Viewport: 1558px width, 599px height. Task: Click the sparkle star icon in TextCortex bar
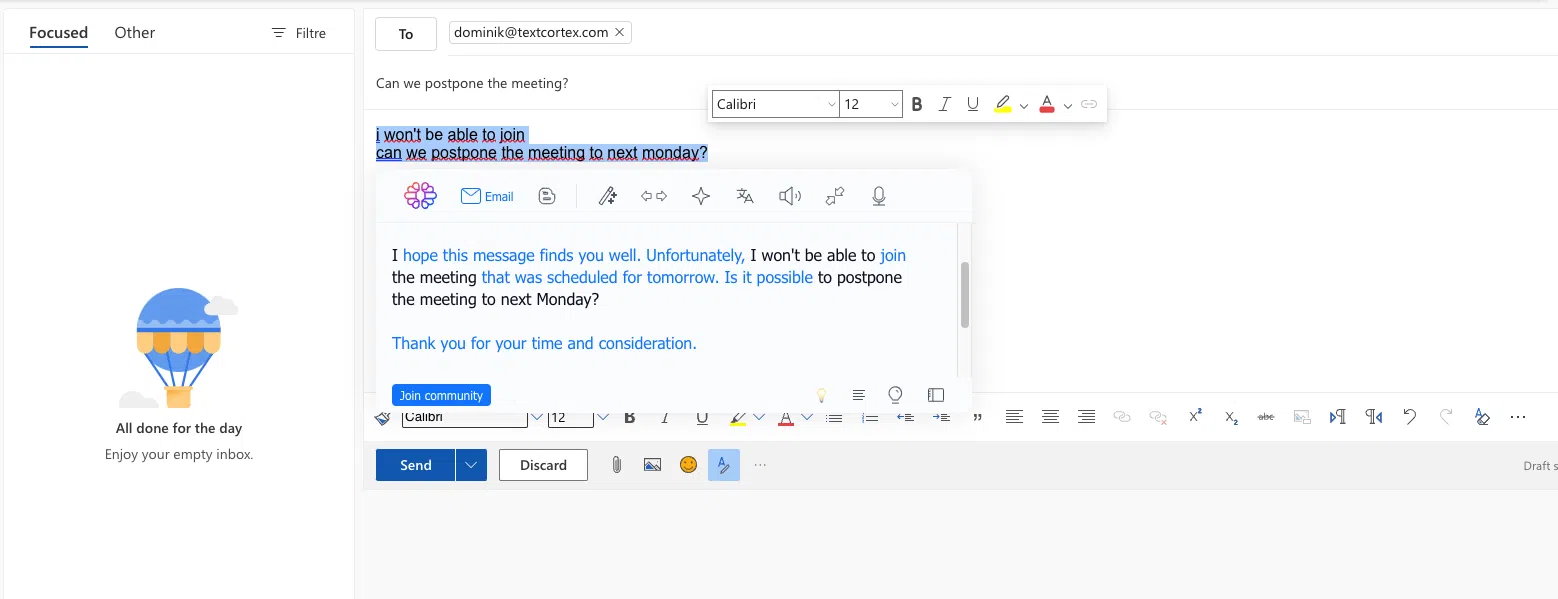(x=701, y=196)
